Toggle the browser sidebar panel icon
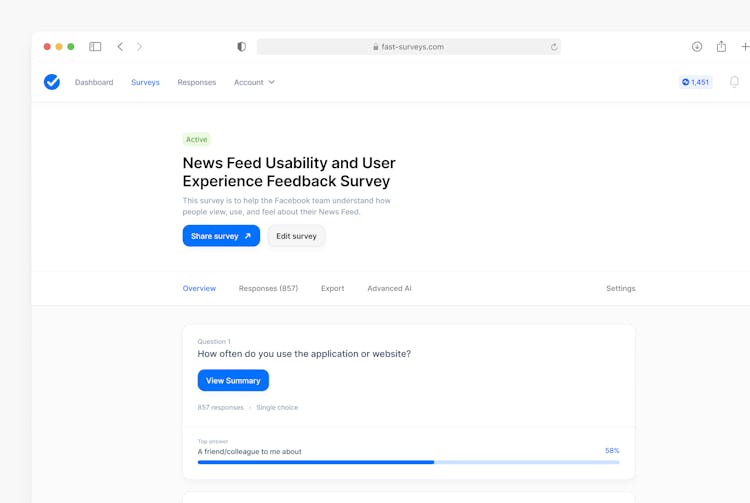This screenshot has width=750, height=503. 95,47
